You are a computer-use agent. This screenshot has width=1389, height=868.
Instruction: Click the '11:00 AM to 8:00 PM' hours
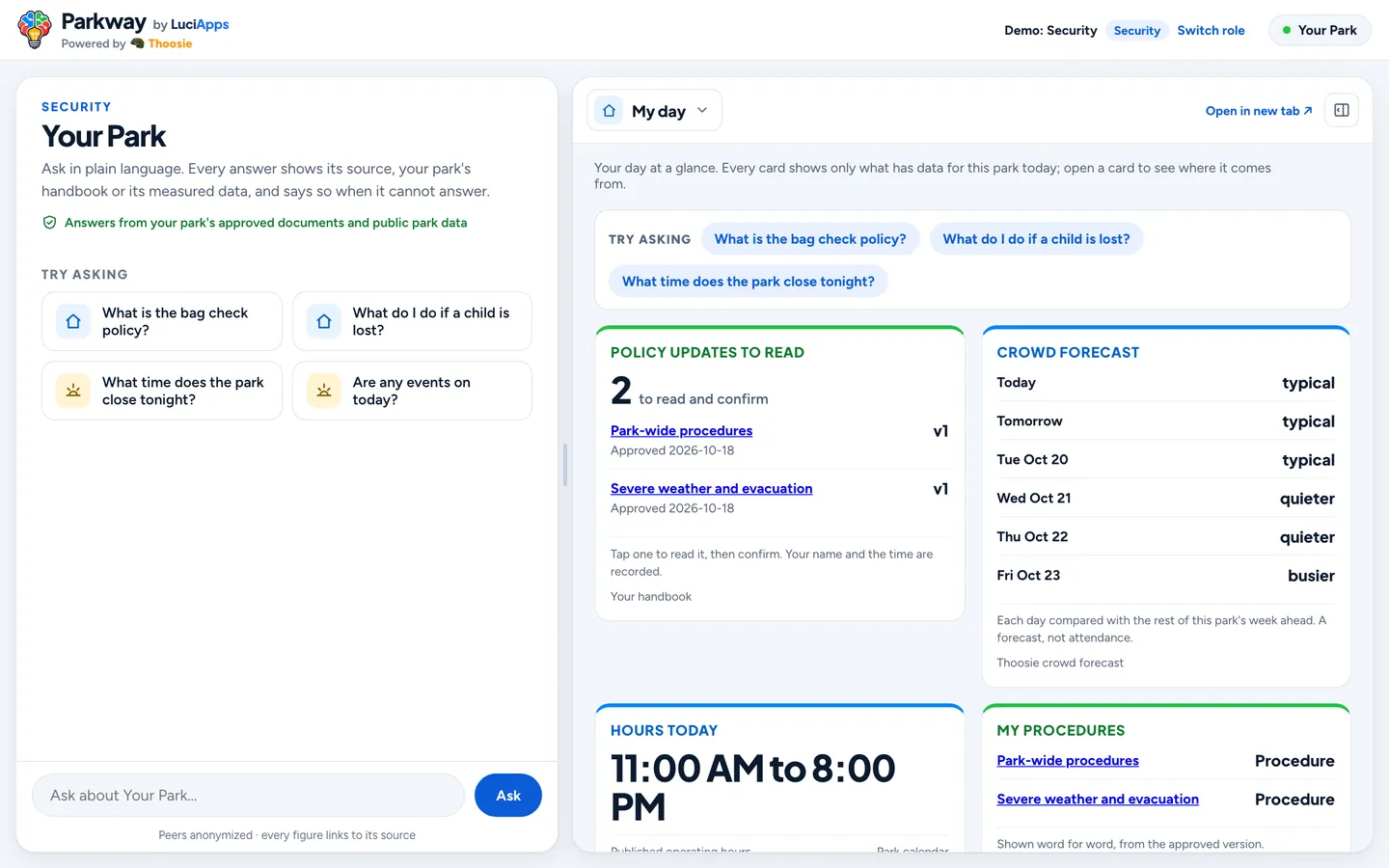coord(753,787)
